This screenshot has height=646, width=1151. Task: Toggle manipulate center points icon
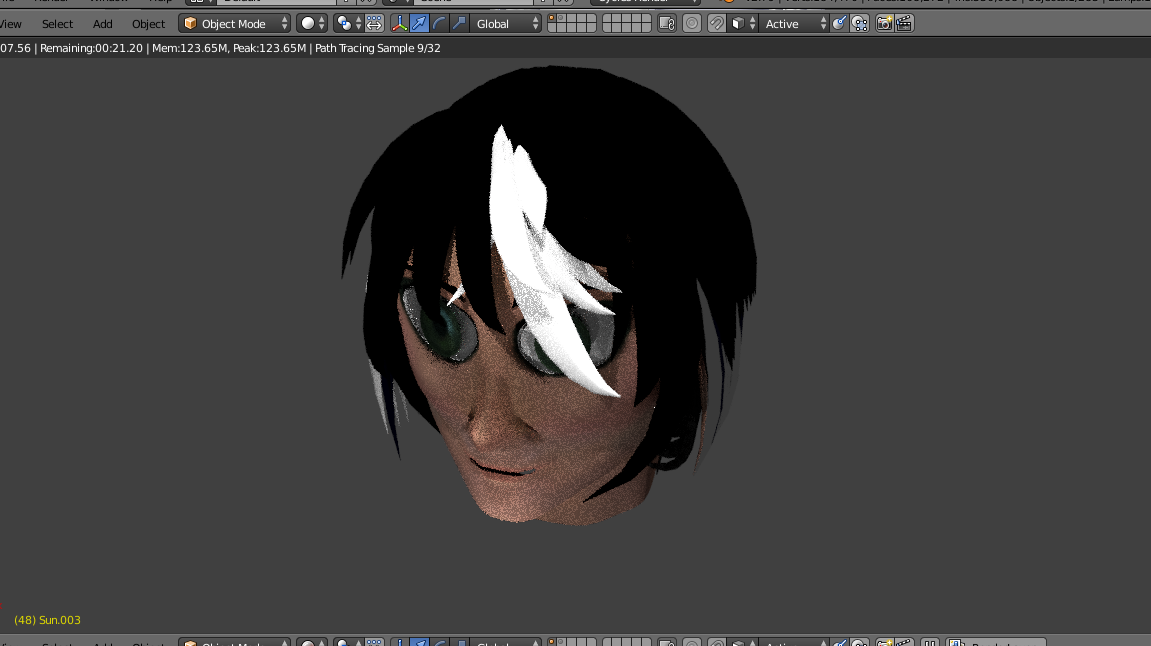tap(374, 23)
